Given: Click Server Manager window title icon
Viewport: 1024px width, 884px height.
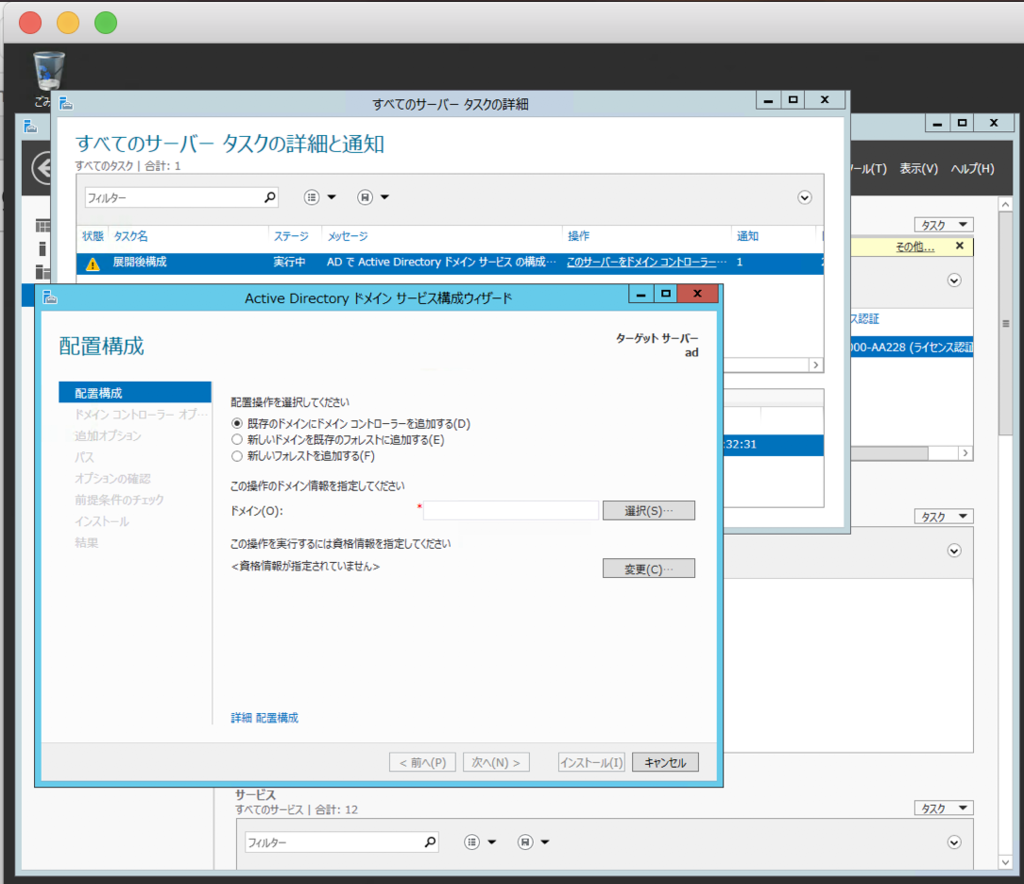Looking at the screenshot, I should point(30,126).
